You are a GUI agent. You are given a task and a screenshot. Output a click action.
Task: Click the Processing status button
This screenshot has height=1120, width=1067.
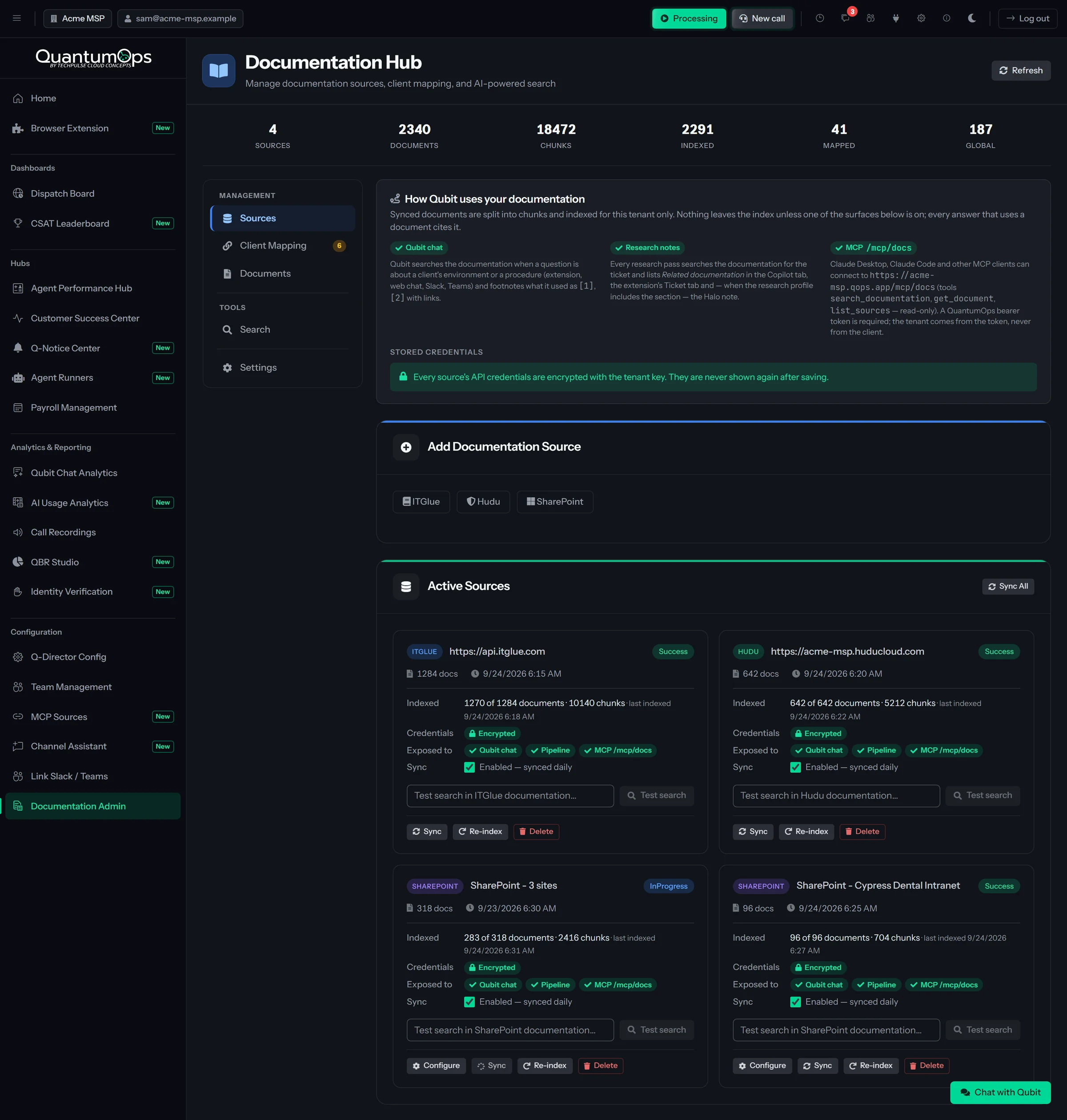point(689,18)
